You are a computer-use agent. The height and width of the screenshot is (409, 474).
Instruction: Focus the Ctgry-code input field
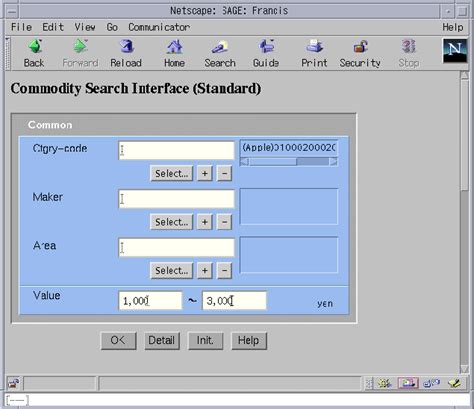pyautogui.click(x=176, y=150)
